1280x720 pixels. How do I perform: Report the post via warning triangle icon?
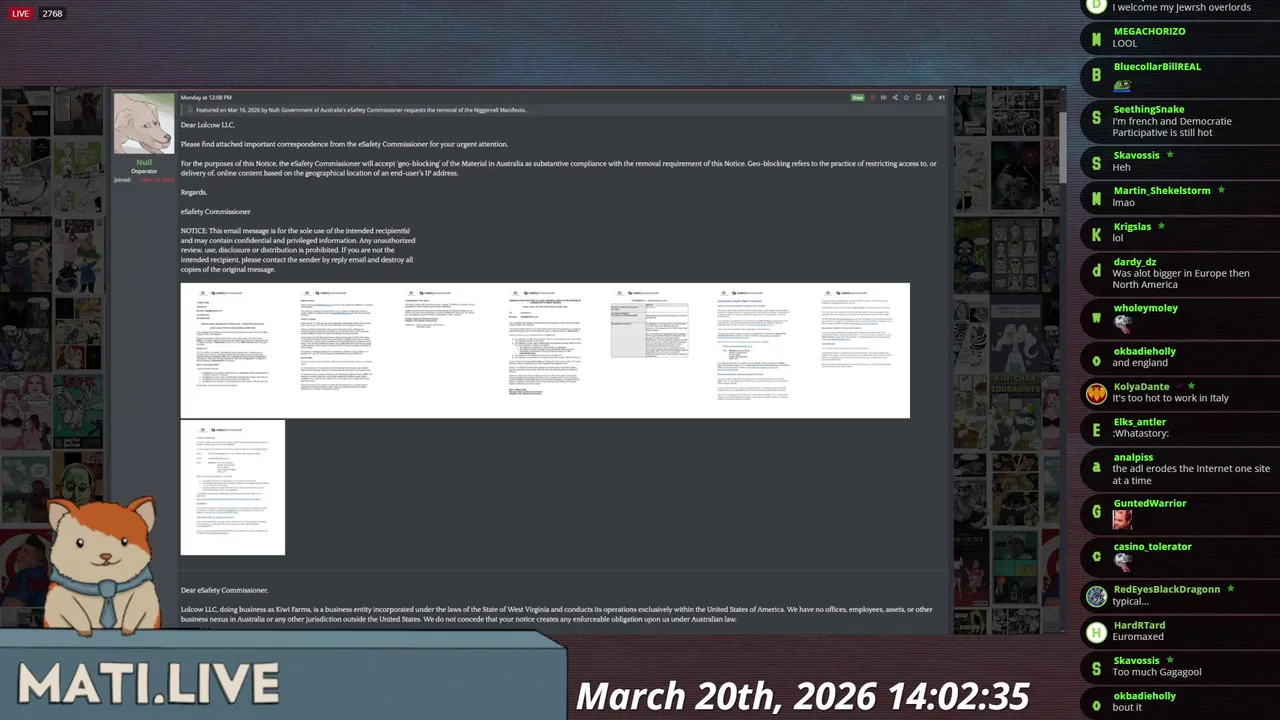point(930,97)
